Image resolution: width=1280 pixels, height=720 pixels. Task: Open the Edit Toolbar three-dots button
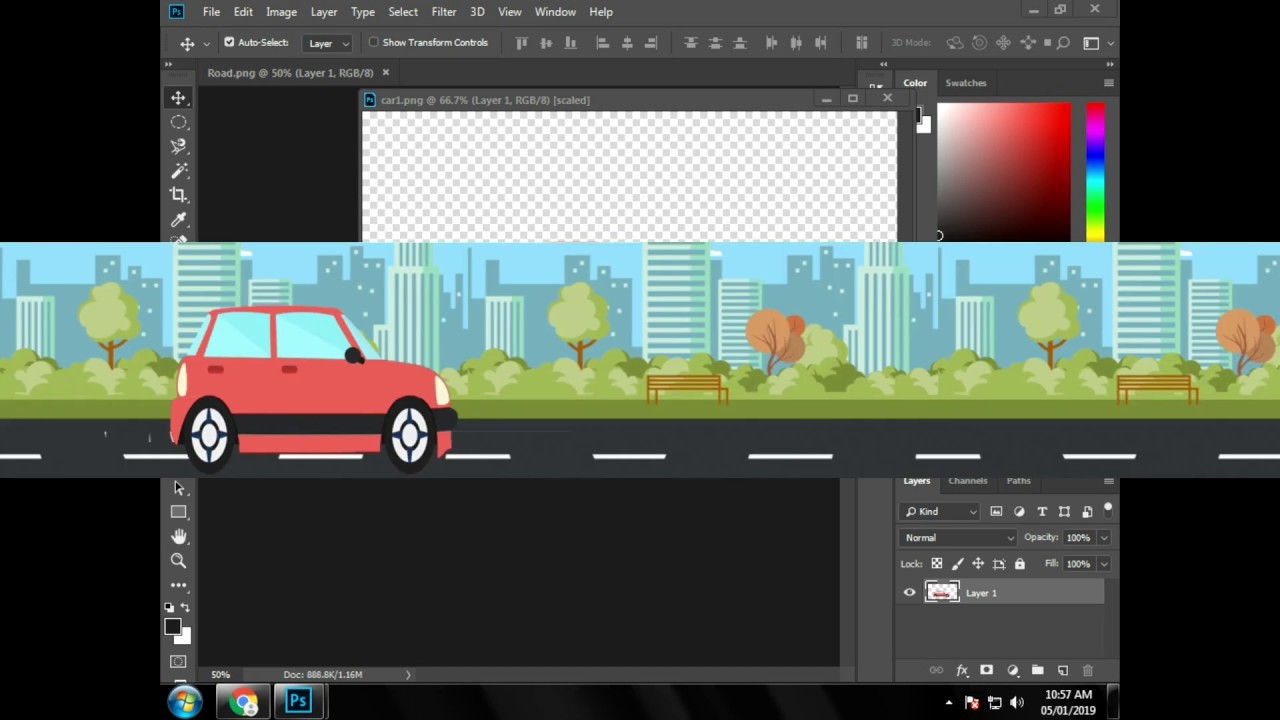click(x=178, y=585)
